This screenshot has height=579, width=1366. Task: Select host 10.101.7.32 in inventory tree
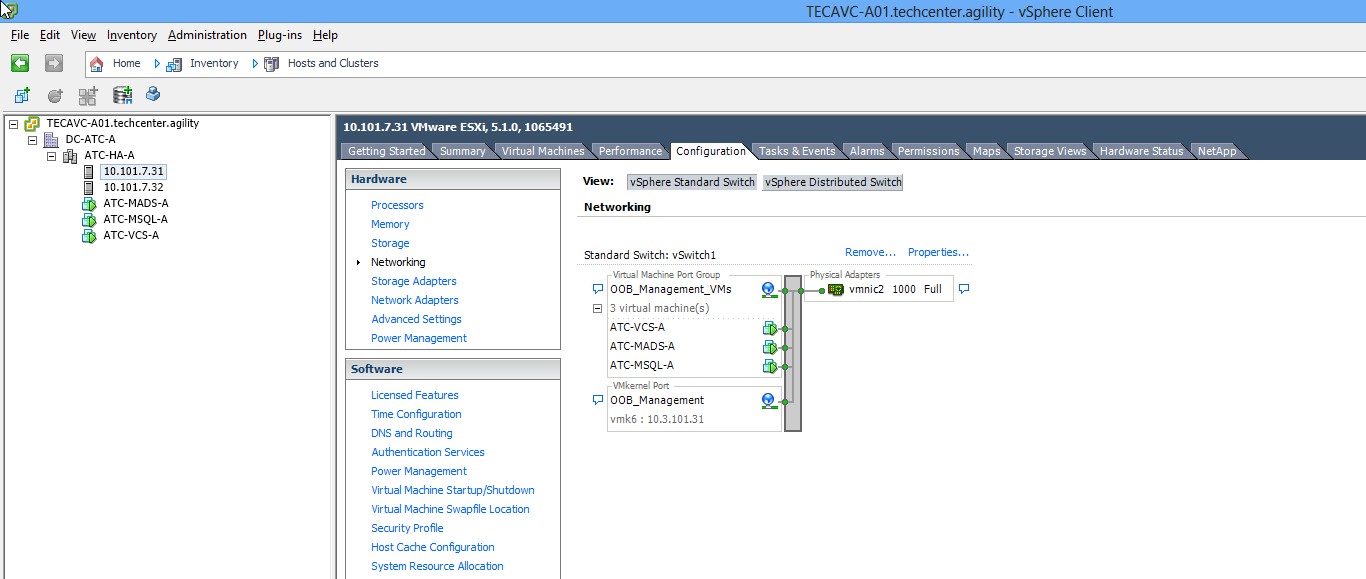point(133,187)
